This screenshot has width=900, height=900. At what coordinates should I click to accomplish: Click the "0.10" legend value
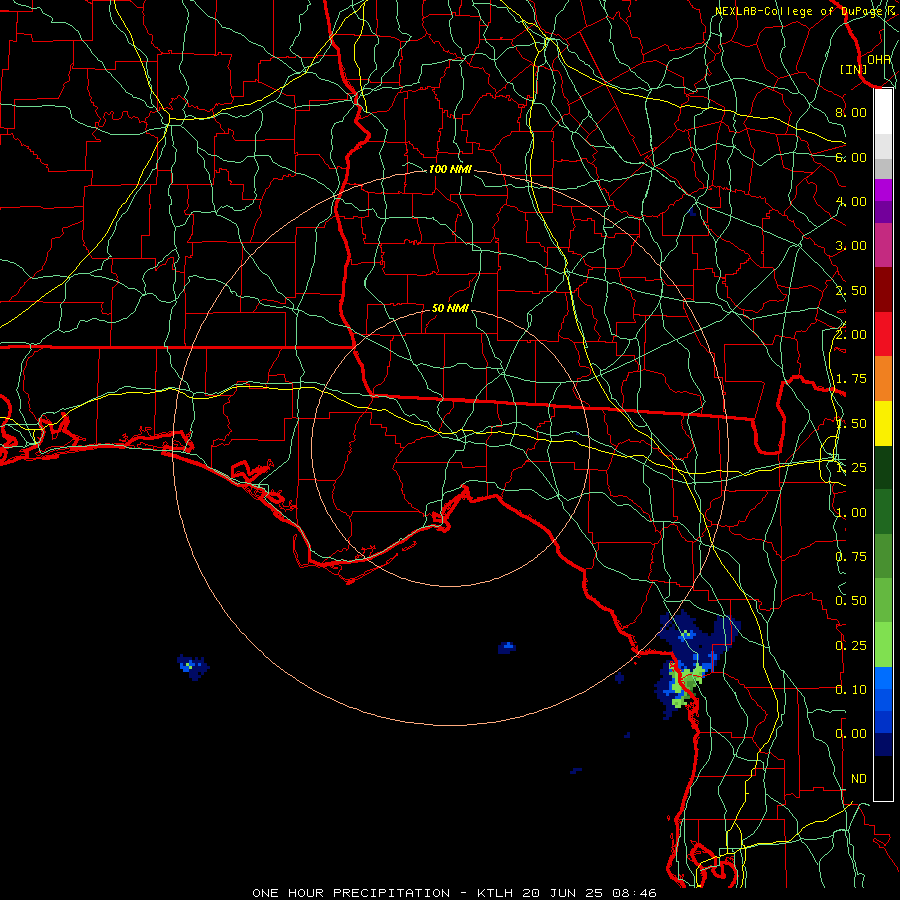coord(851,690)
